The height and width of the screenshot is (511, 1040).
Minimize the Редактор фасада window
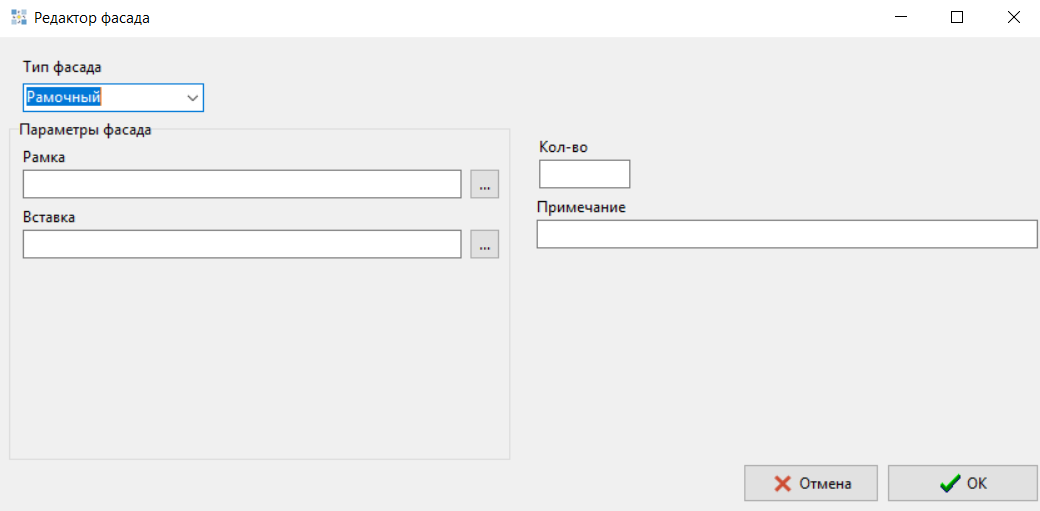[x=901, y=17]
